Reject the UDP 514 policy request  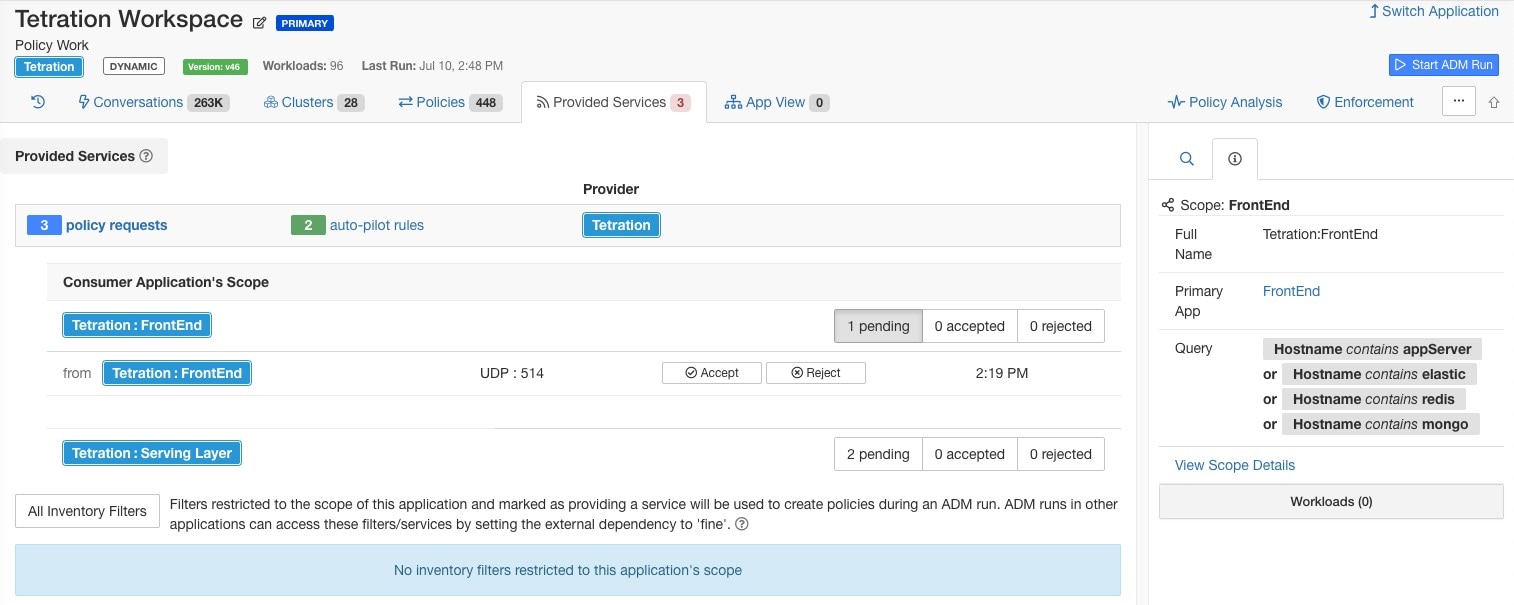pos(816,373)
